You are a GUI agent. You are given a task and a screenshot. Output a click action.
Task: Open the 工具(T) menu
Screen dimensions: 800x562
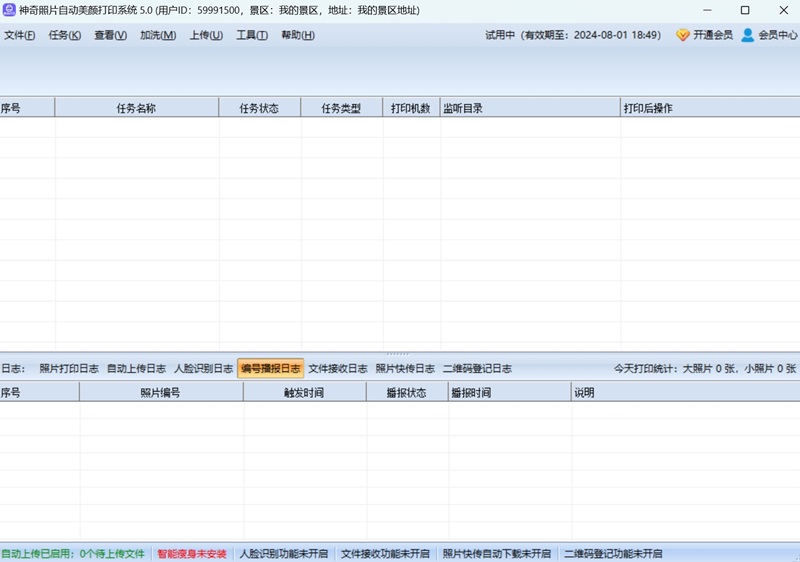(251, 35)
